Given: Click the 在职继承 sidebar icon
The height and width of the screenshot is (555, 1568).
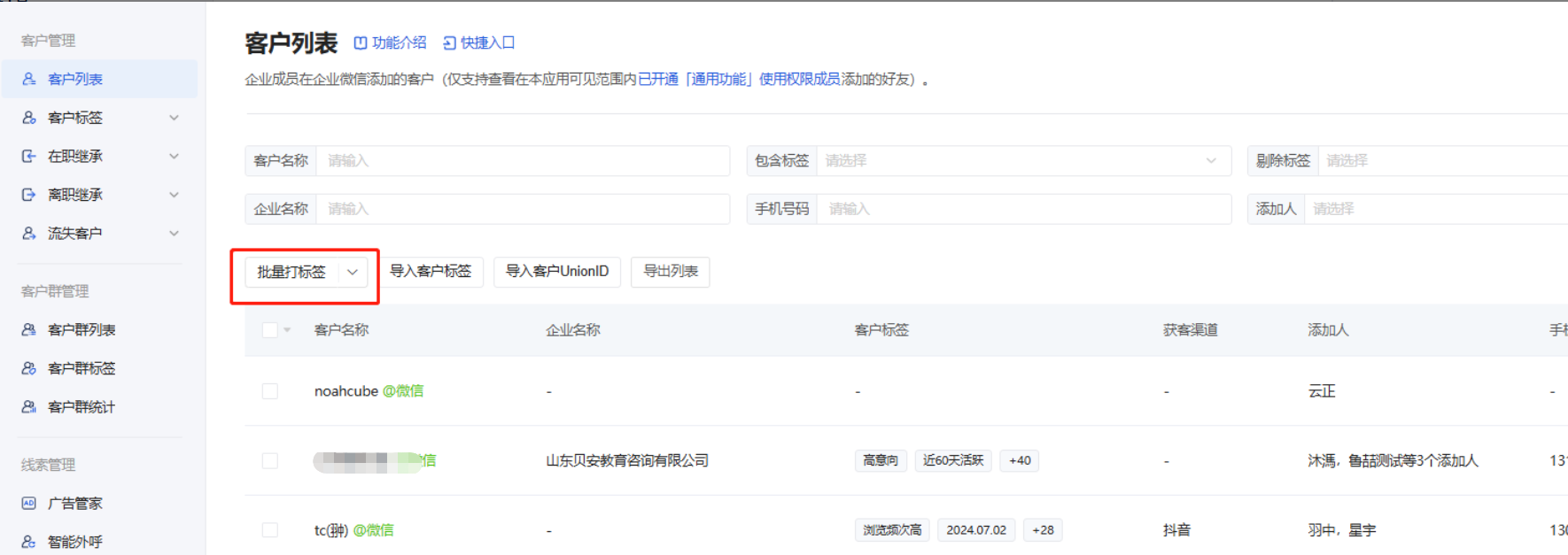Looking at the screenshot, I should tap(29, 156).
